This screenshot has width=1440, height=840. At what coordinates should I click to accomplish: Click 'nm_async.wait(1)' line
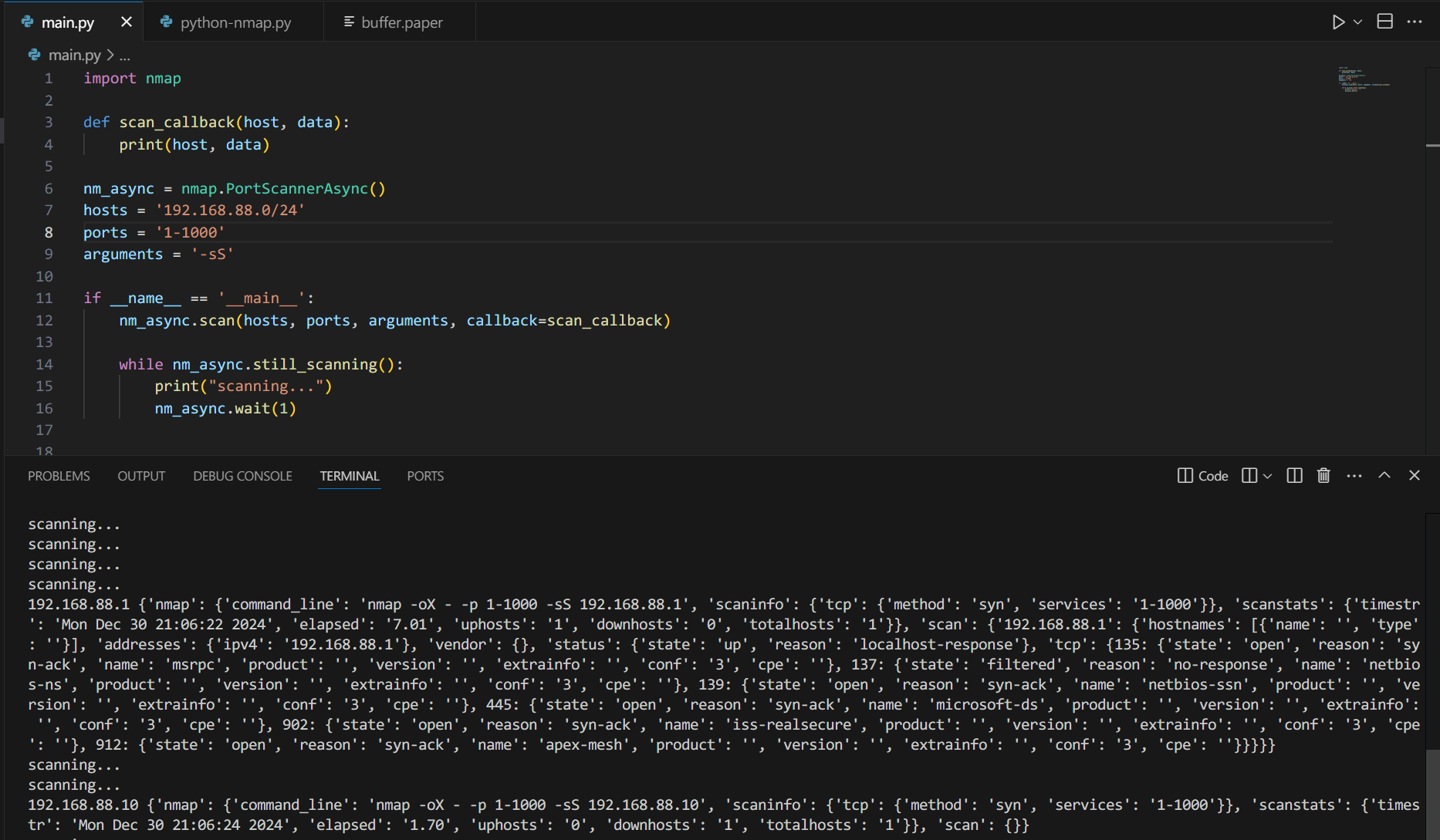pyautogui.click(x=225, y=408)
